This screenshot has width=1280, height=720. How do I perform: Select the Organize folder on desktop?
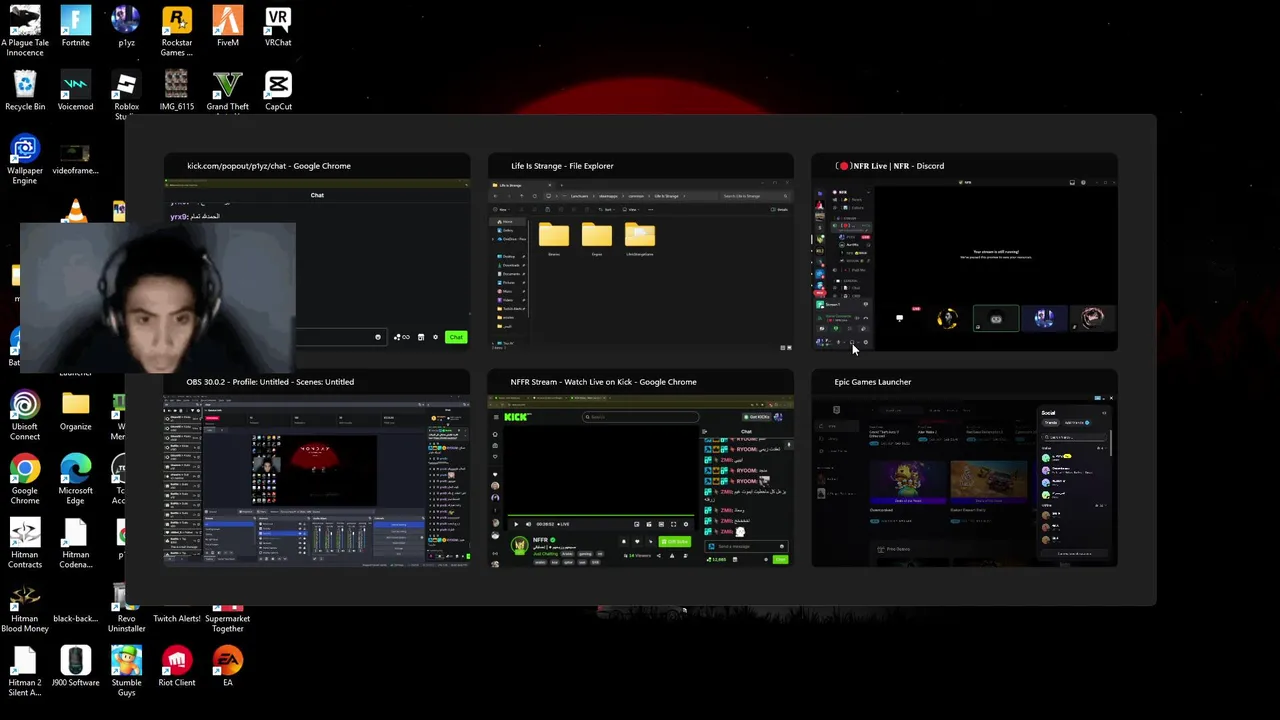pos(75,410)
